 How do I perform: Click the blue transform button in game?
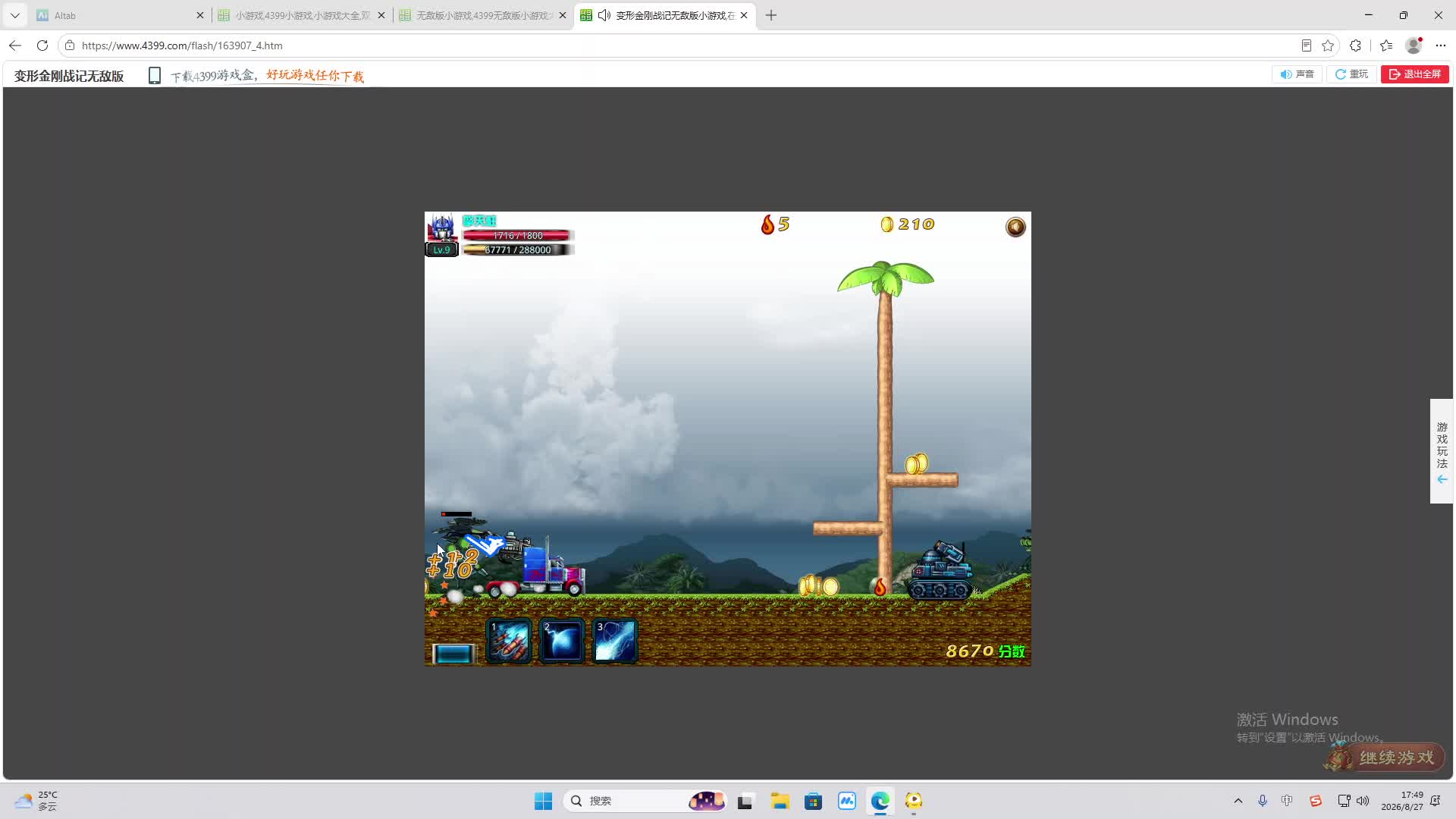coord(453,653)
